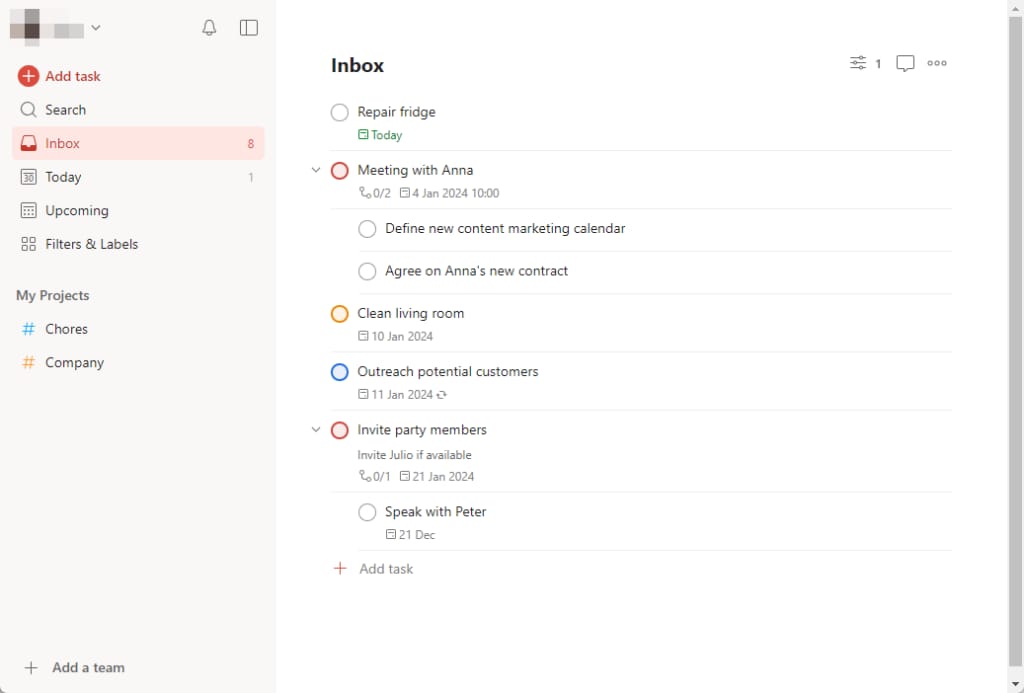This screenshot has width=1024, height=693.
Task: Go to the Today view
Action: (x=63, y=177)
